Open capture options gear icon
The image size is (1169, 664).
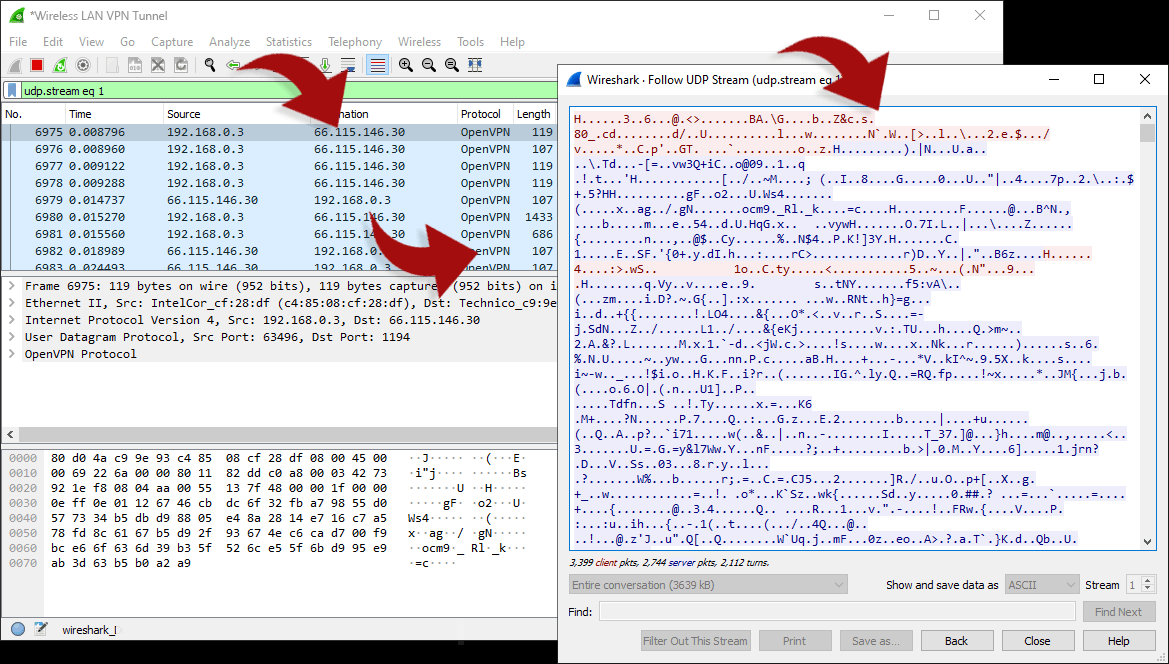[83, 66]
